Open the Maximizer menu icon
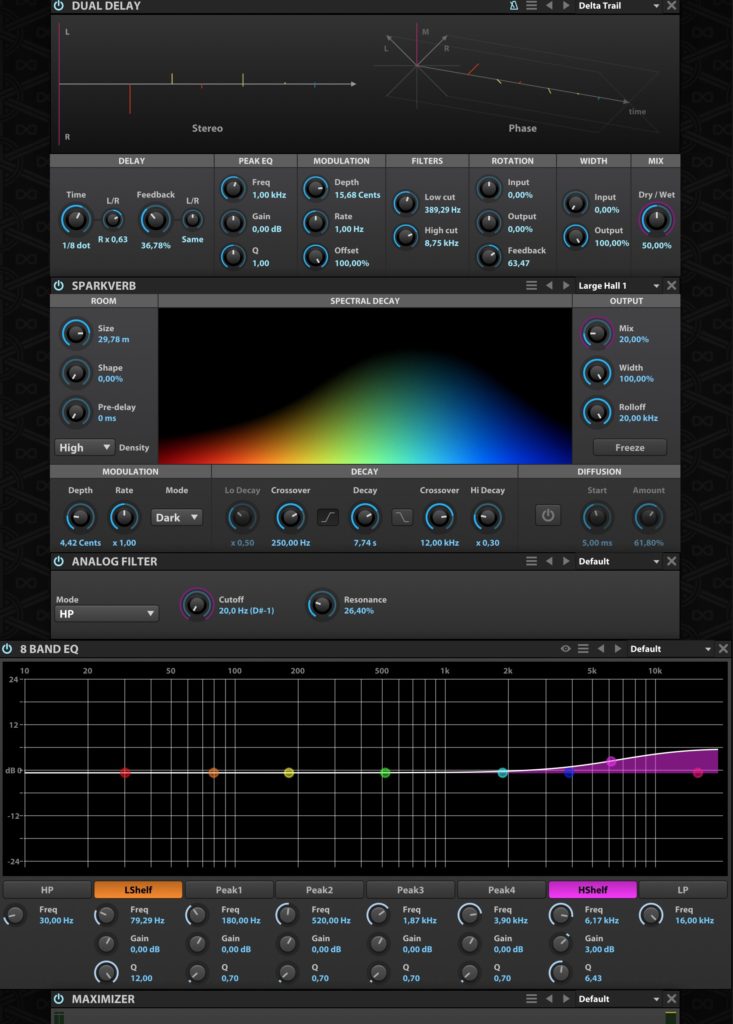Screen dimensions: 733x1024 532,999
